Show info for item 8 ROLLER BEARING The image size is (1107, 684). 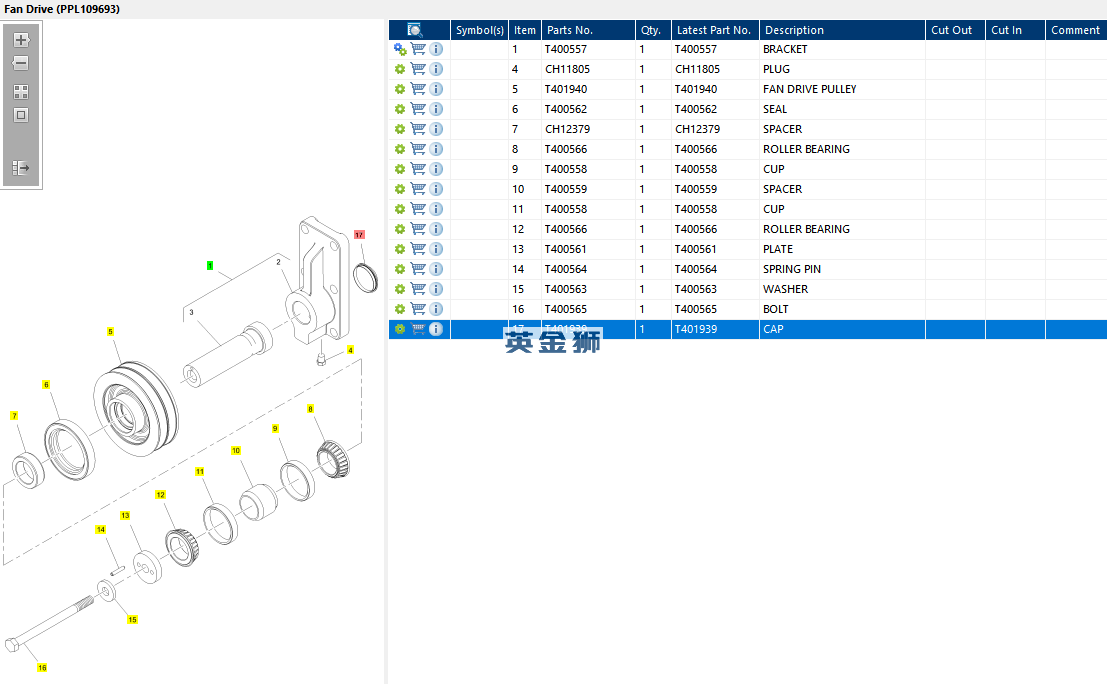[436, 149]
